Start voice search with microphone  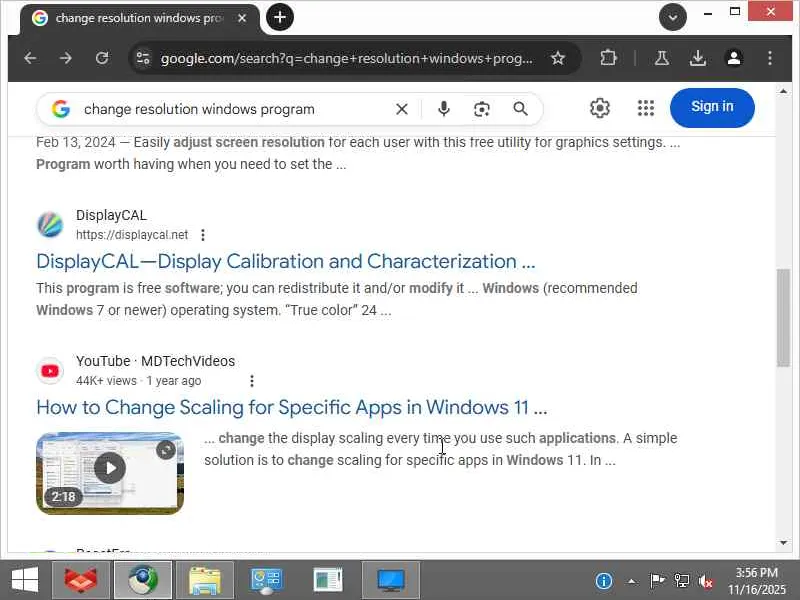point(444,109)
